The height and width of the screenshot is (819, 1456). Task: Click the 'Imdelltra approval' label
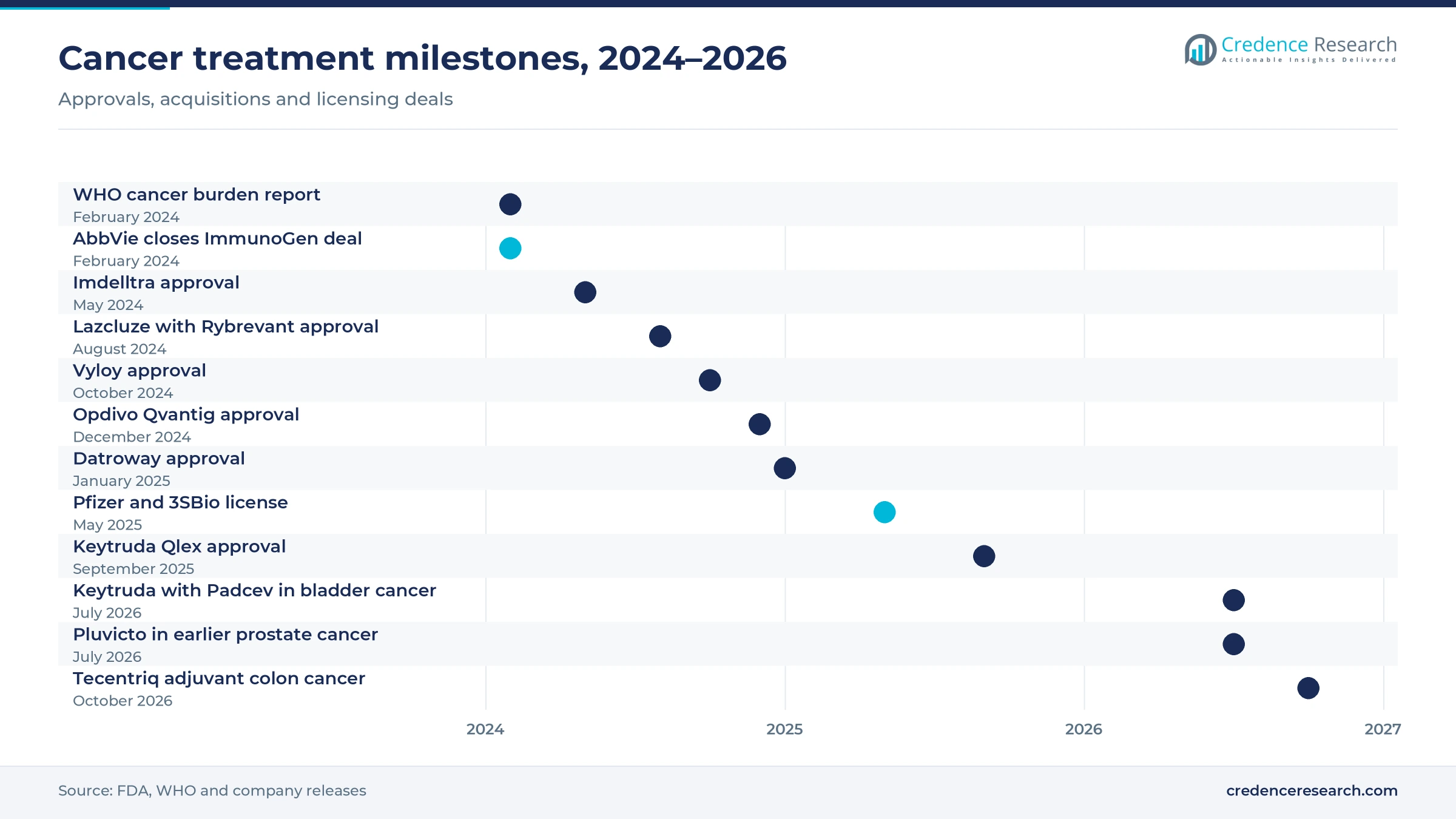pyautogui.click(x=156, y=283)
